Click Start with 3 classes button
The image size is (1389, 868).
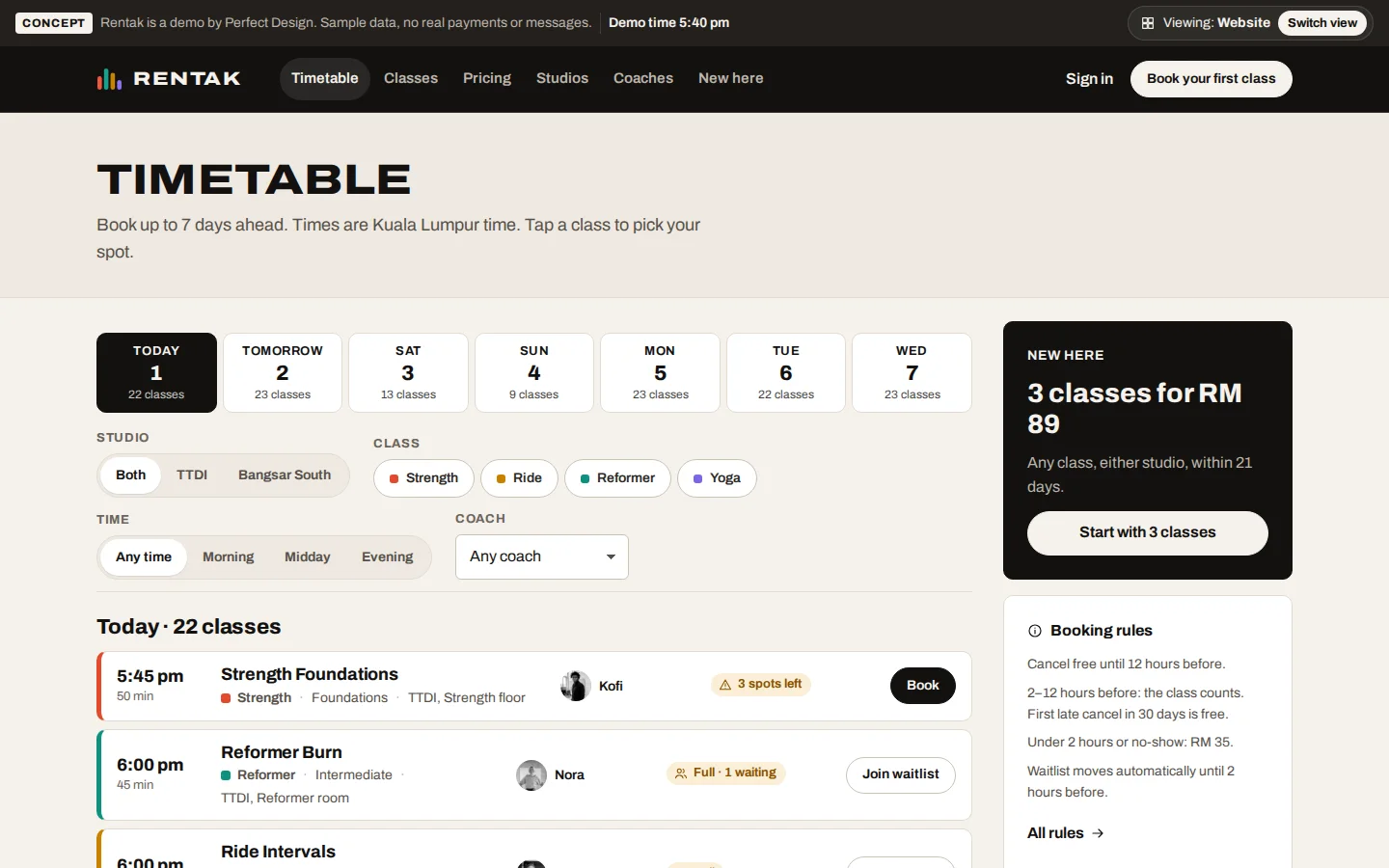1148,533
